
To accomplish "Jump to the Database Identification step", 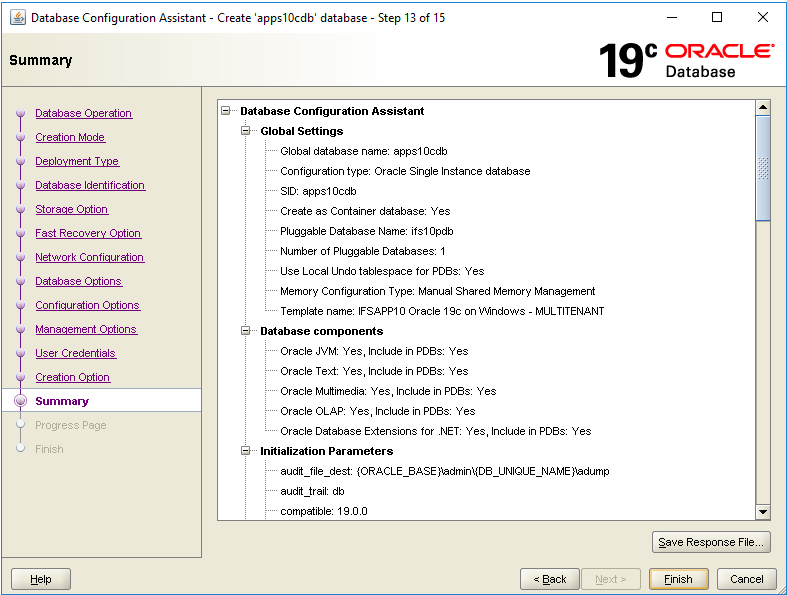I will (x=90, y=185).
